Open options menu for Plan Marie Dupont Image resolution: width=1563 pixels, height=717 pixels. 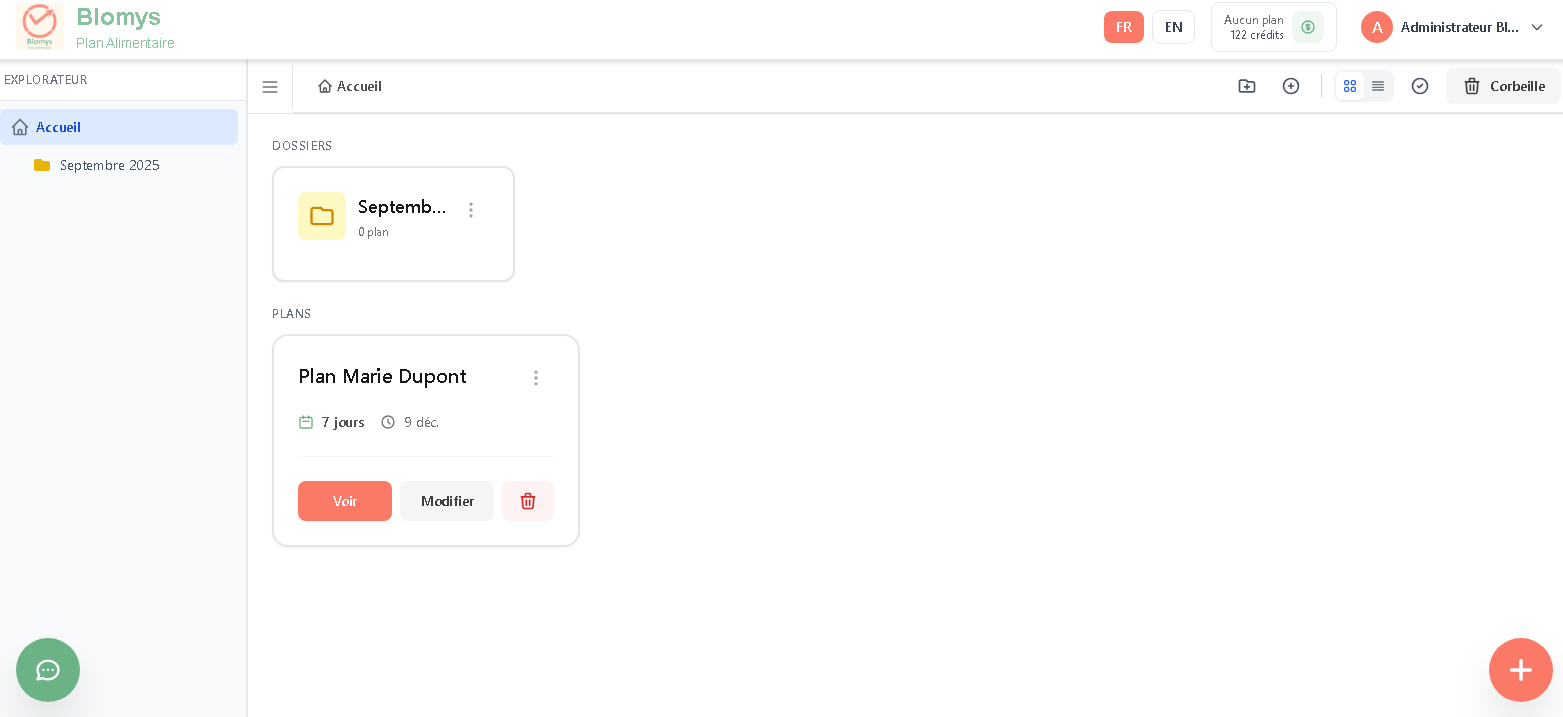point(536,378)
